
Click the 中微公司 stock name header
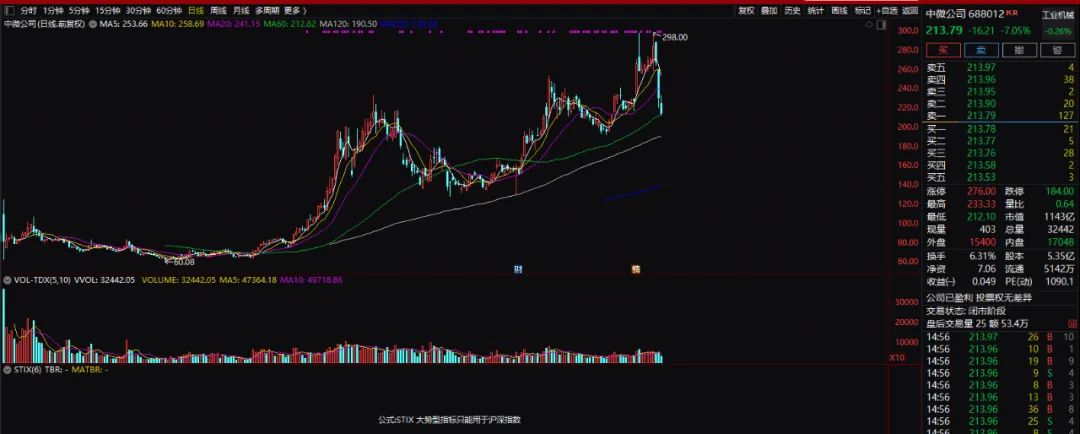coord(945,14)
